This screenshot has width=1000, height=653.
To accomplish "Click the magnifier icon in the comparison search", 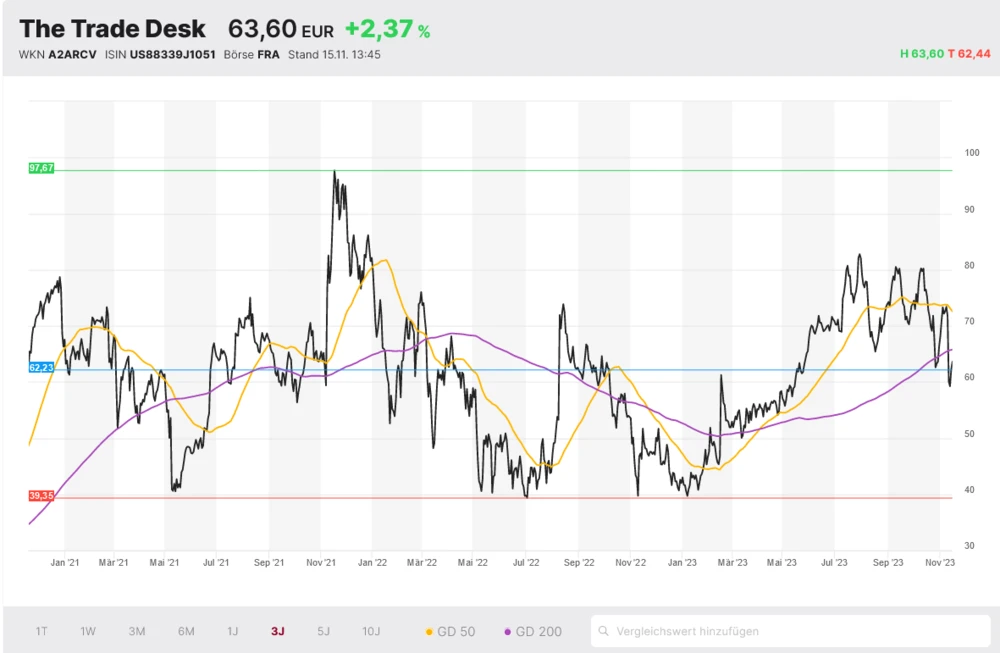I will coord(604,631).
